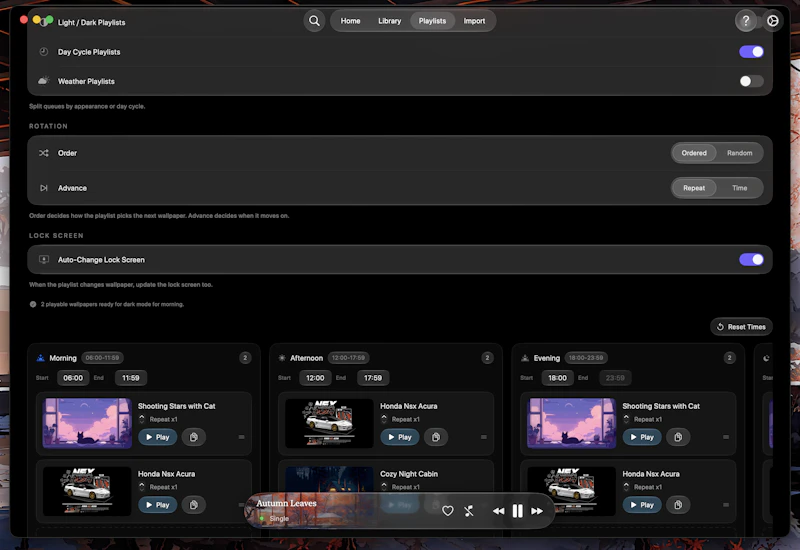Click the Evening sunset icon
This screenshot has height=550, width=800.
pos(525,358)
